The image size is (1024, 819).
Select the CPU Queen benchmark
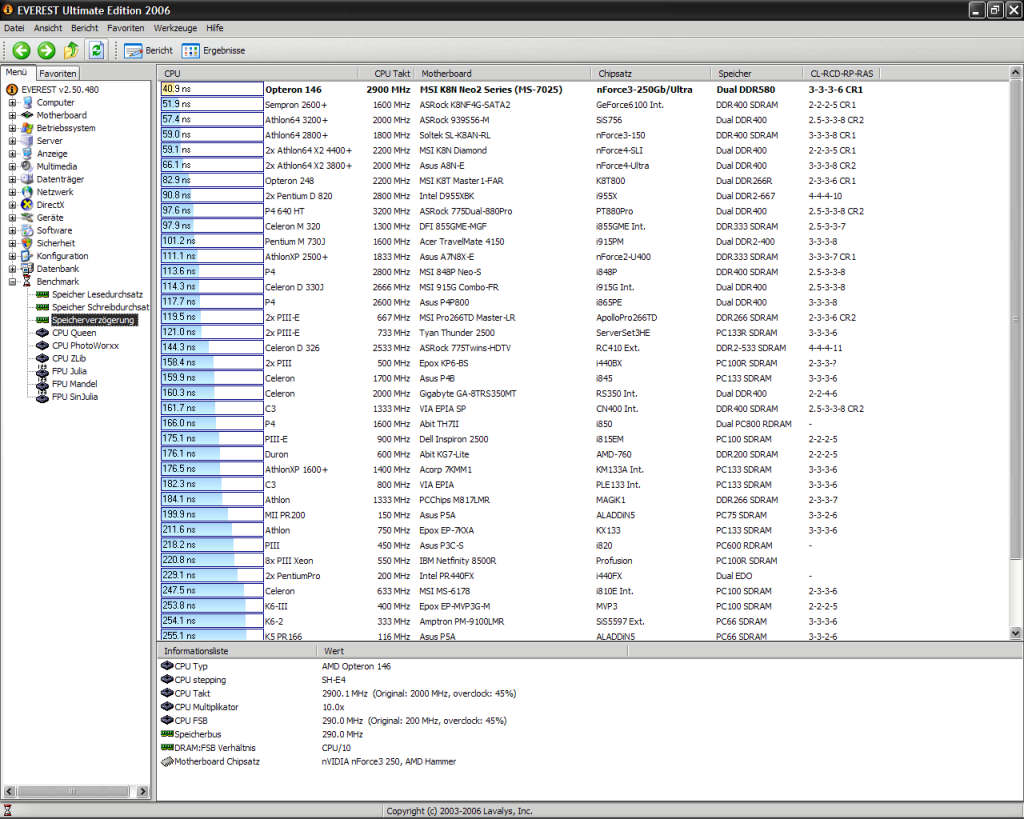pyautogui.click(x=74, y=332)
